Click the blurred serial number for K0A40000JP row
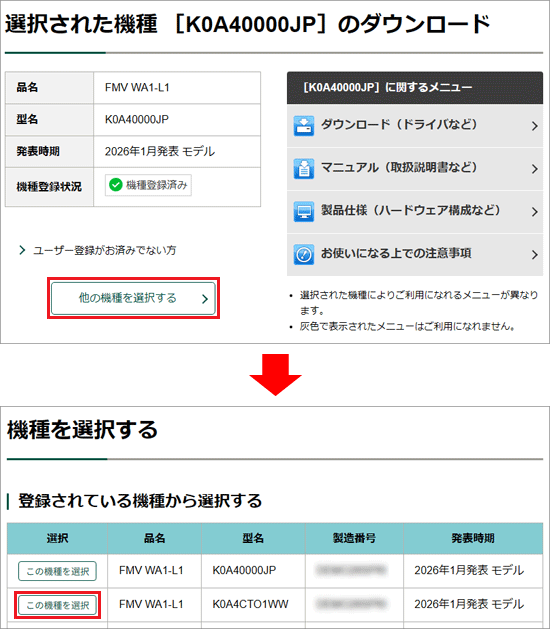 (x=352, y=570)
